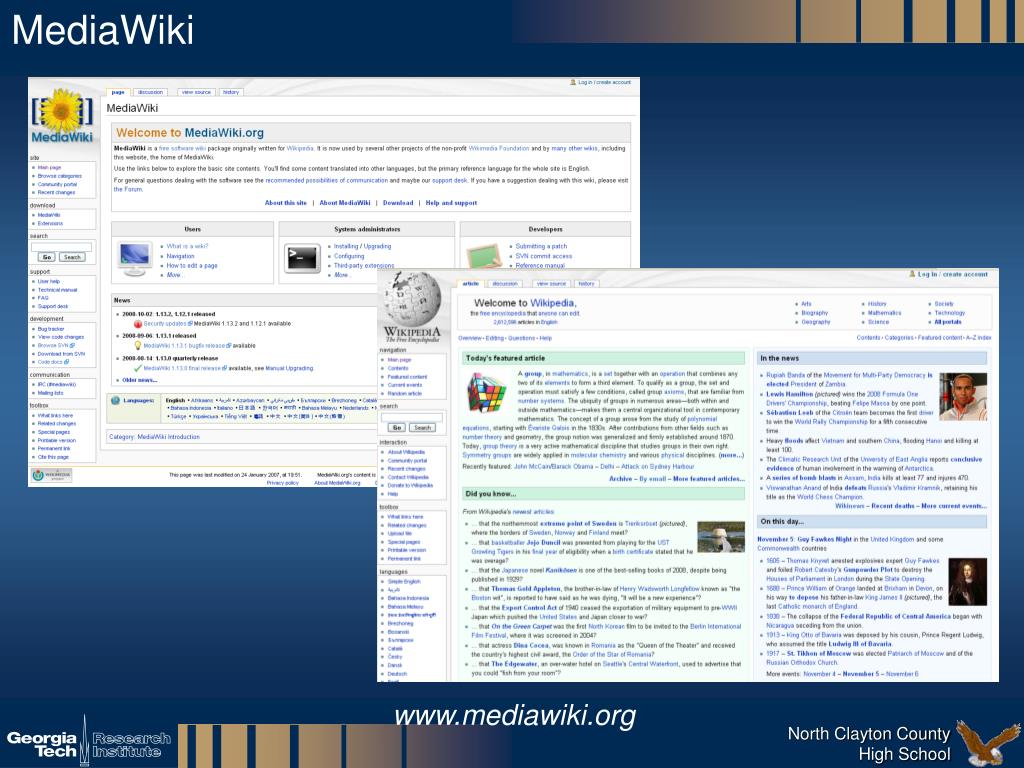Viewport: 1024px width, 768px height.
Task: Click the Developers chalkboard icon
Action: tap(484, 256)
